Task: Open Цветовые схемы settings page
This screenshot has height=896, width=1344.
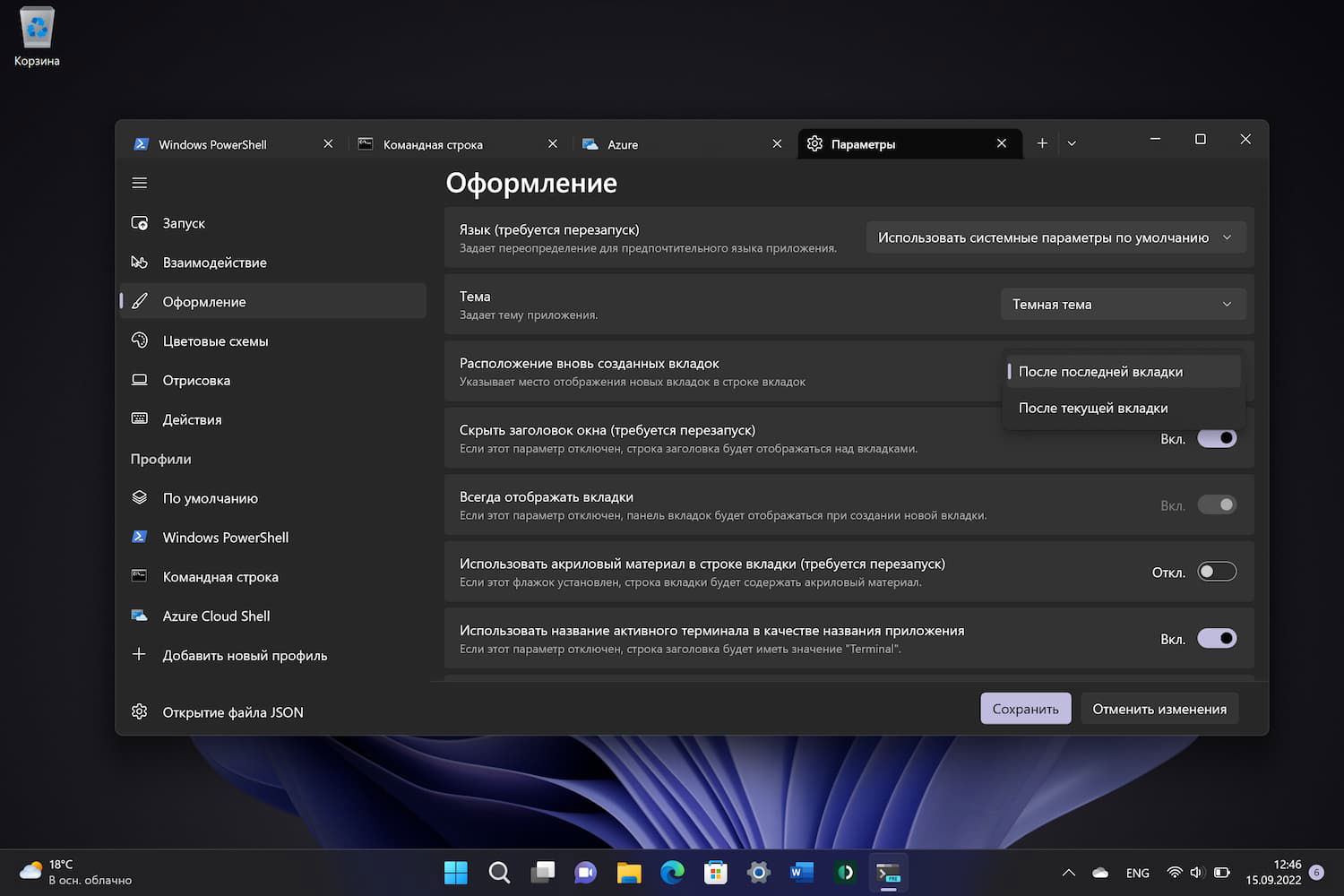Action: pyautogui.click(x=215, y=341)
